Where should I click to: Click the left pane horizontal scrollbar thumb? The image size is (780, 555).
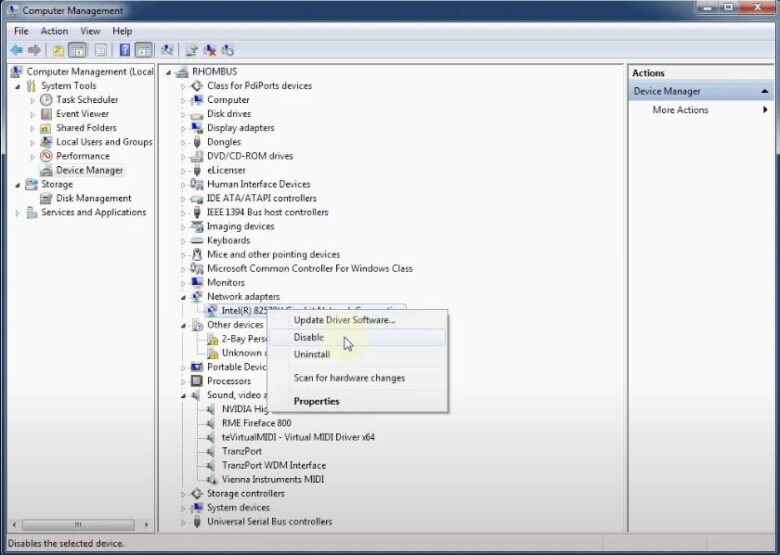[78, 525]
